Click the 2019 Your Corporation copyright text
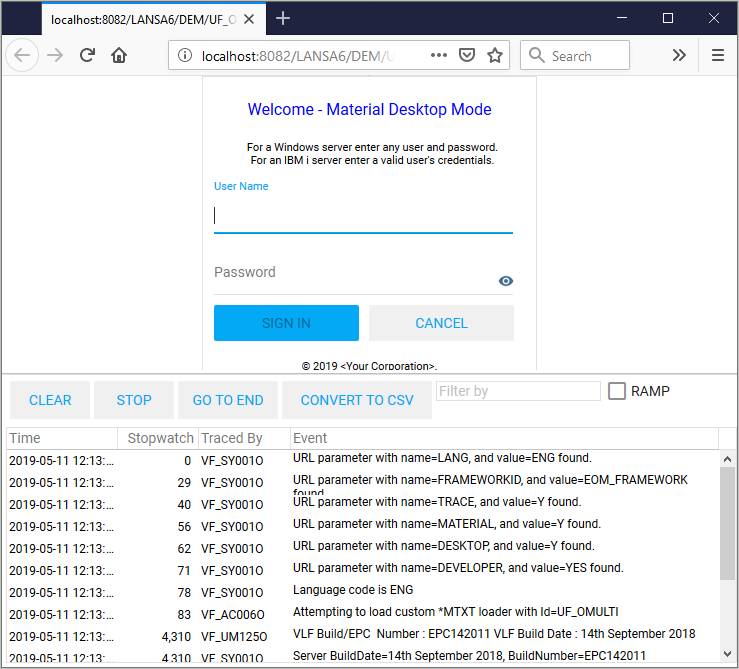Screen dimensions: 739x669 click(369, 365)
